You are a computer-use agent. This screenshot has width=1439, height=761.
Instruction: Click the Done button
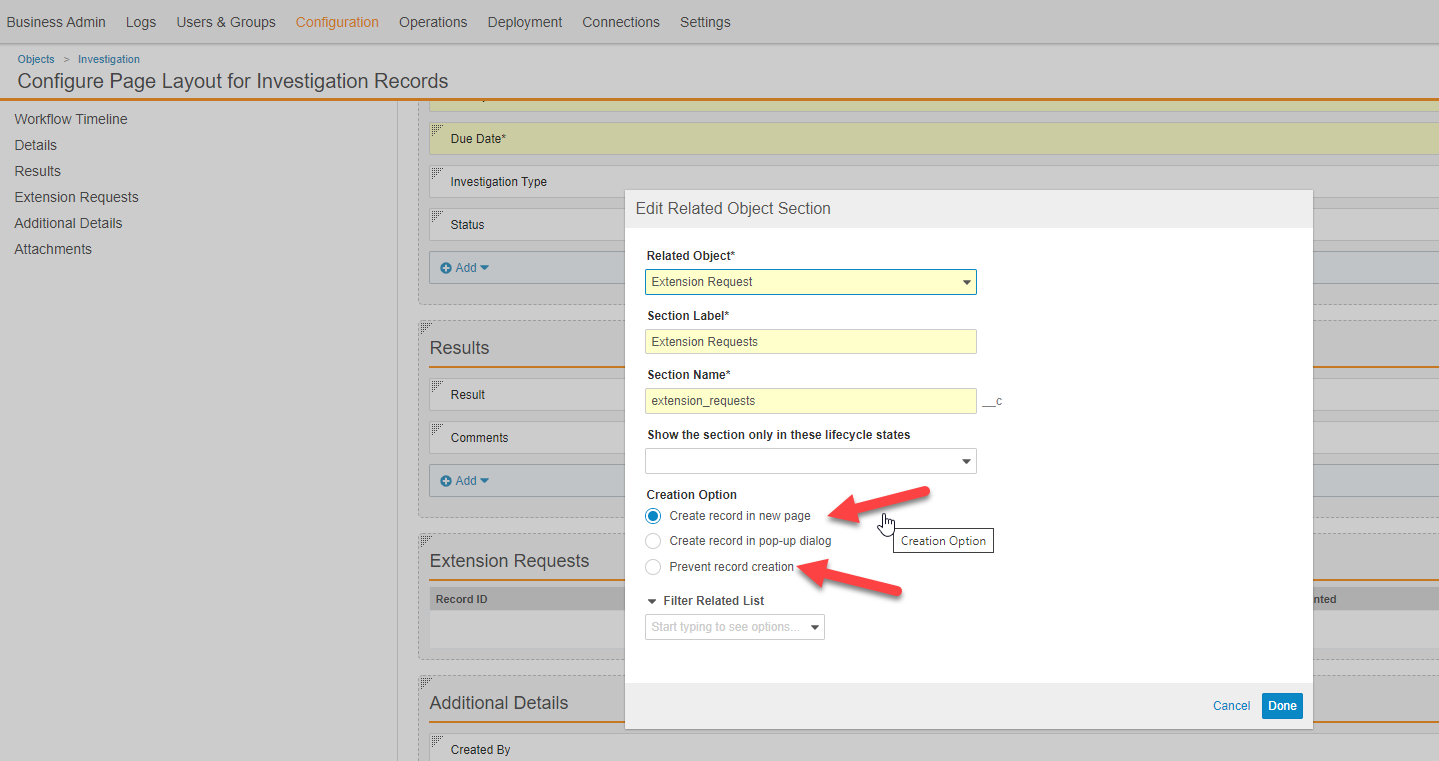[x=1282, y=706]
